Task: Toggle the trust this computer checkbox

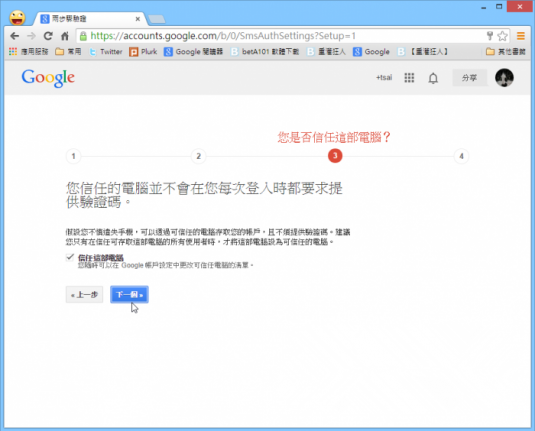Action: [70, 257]
